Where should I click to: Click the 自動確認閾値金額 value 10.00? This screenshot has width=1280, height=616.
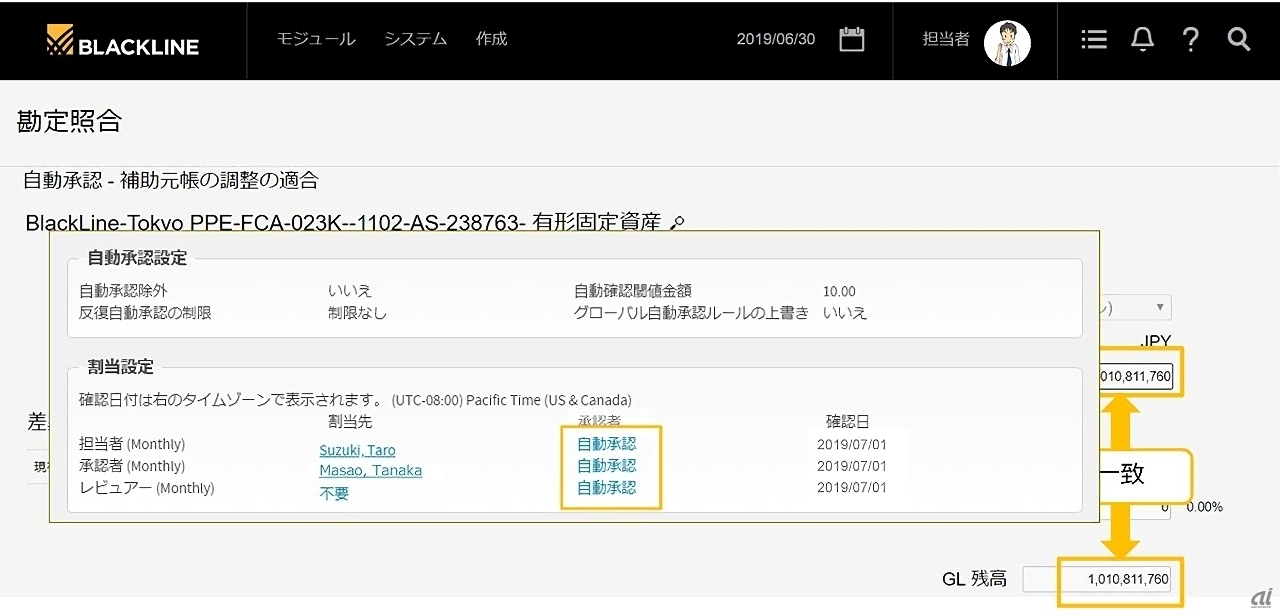click(839, 291)
